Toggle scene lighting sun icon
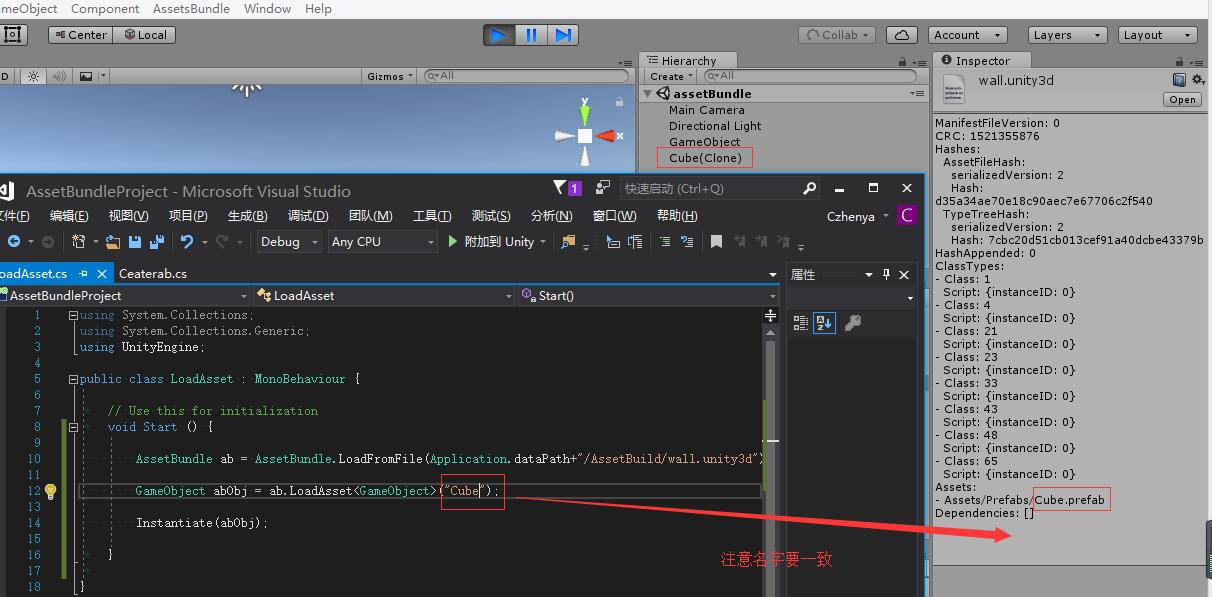The width and height of the screenshot is (1212, 597). pyautogui.click(x=33, y=76)
